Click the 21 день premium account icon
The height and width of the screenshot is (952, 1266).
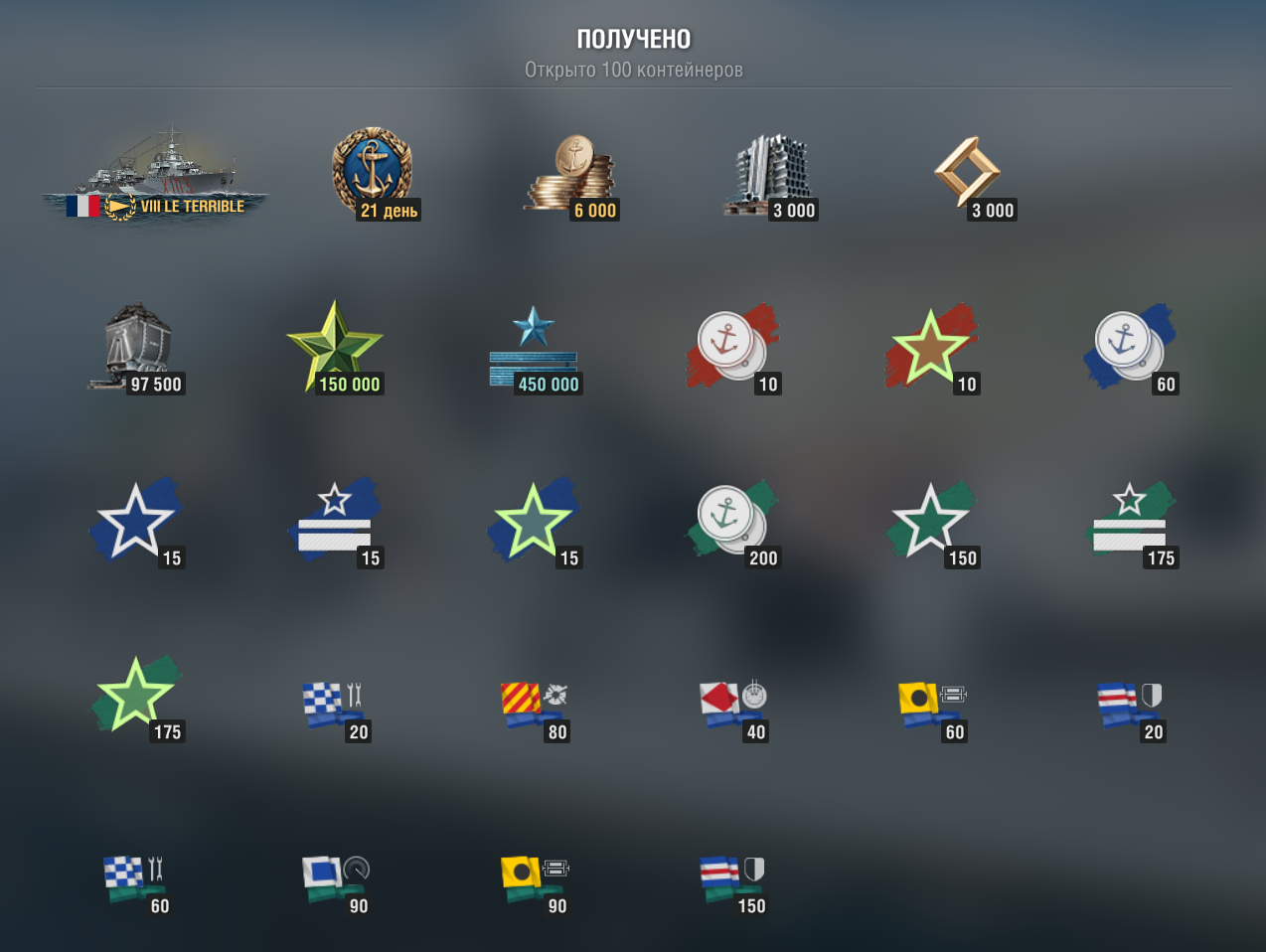pyautogui.click(x=374, y=173)
